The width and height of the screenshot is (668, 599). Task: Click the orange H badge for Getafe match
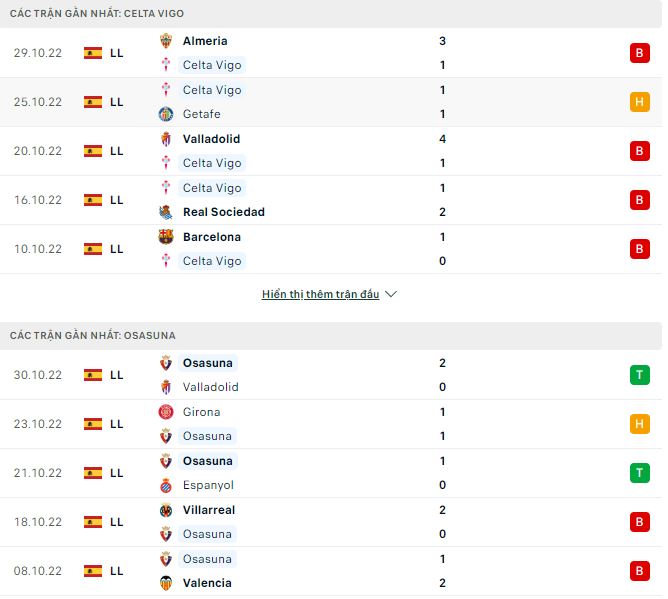(639, 102)
